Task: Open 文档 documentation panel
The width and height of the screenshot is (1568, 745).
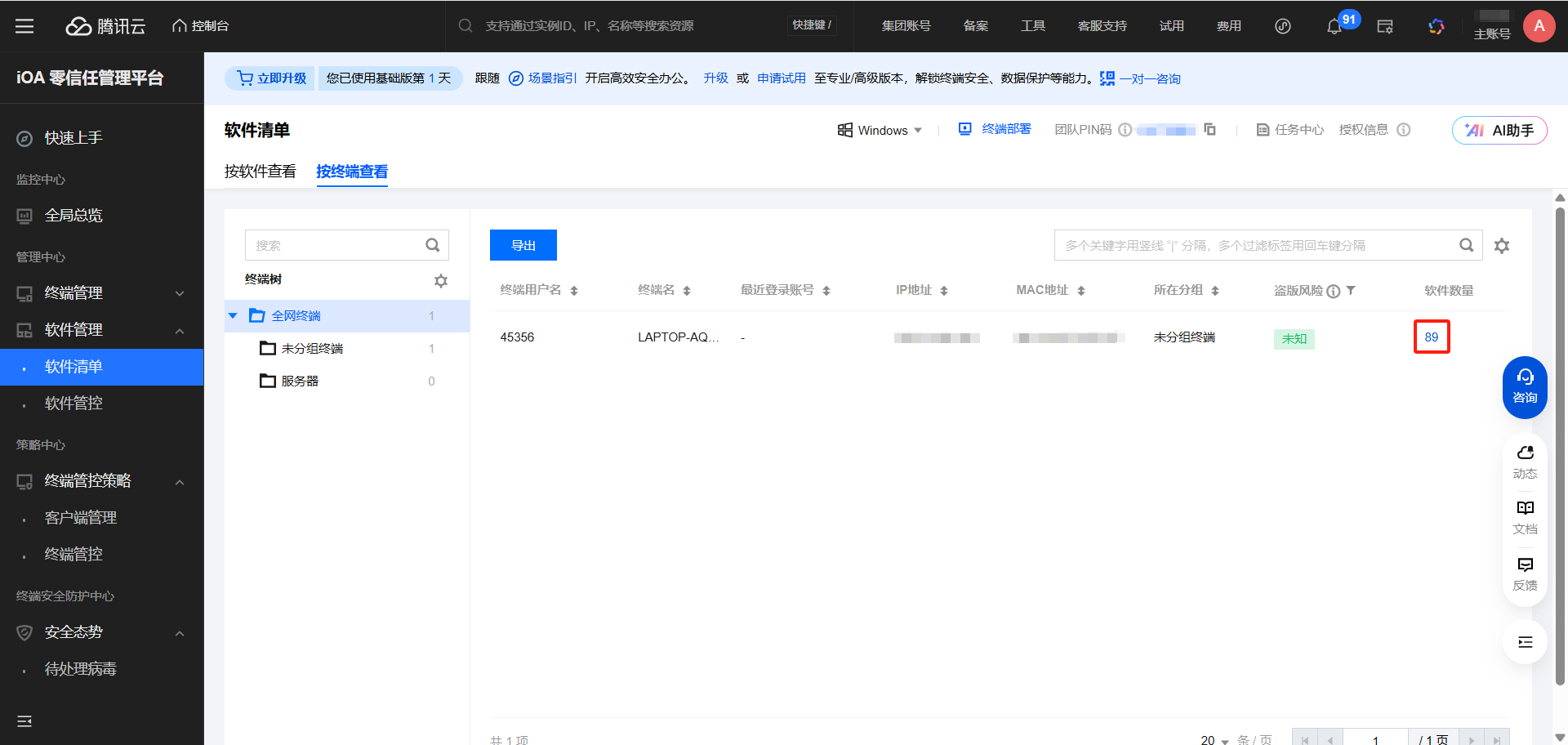Action: [x=1525, y=518]
